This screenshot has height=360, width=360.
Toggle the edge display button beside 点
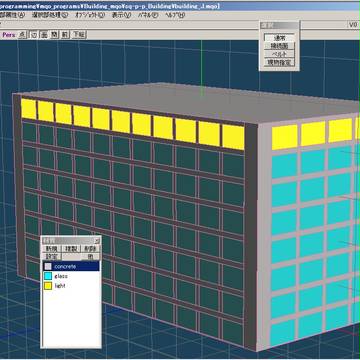coord(34,35)
